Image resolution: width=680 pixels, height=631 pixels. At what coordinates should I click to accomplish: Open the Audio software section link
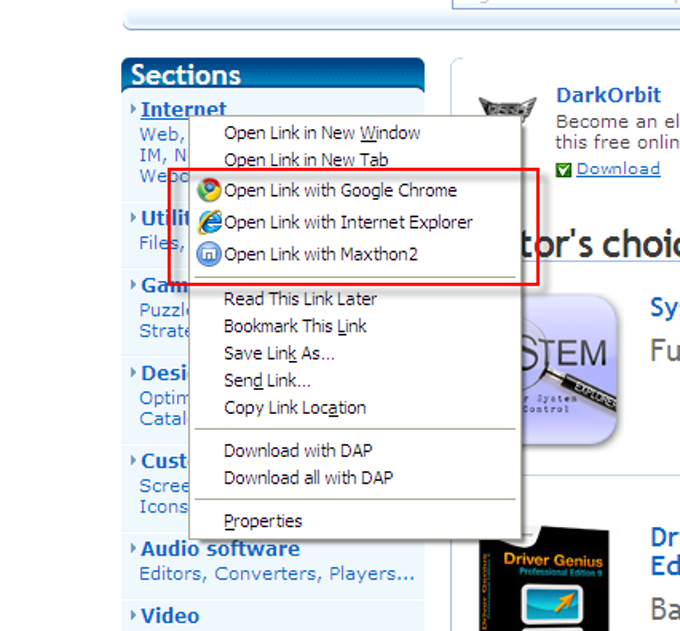click(x=220, y=549)
